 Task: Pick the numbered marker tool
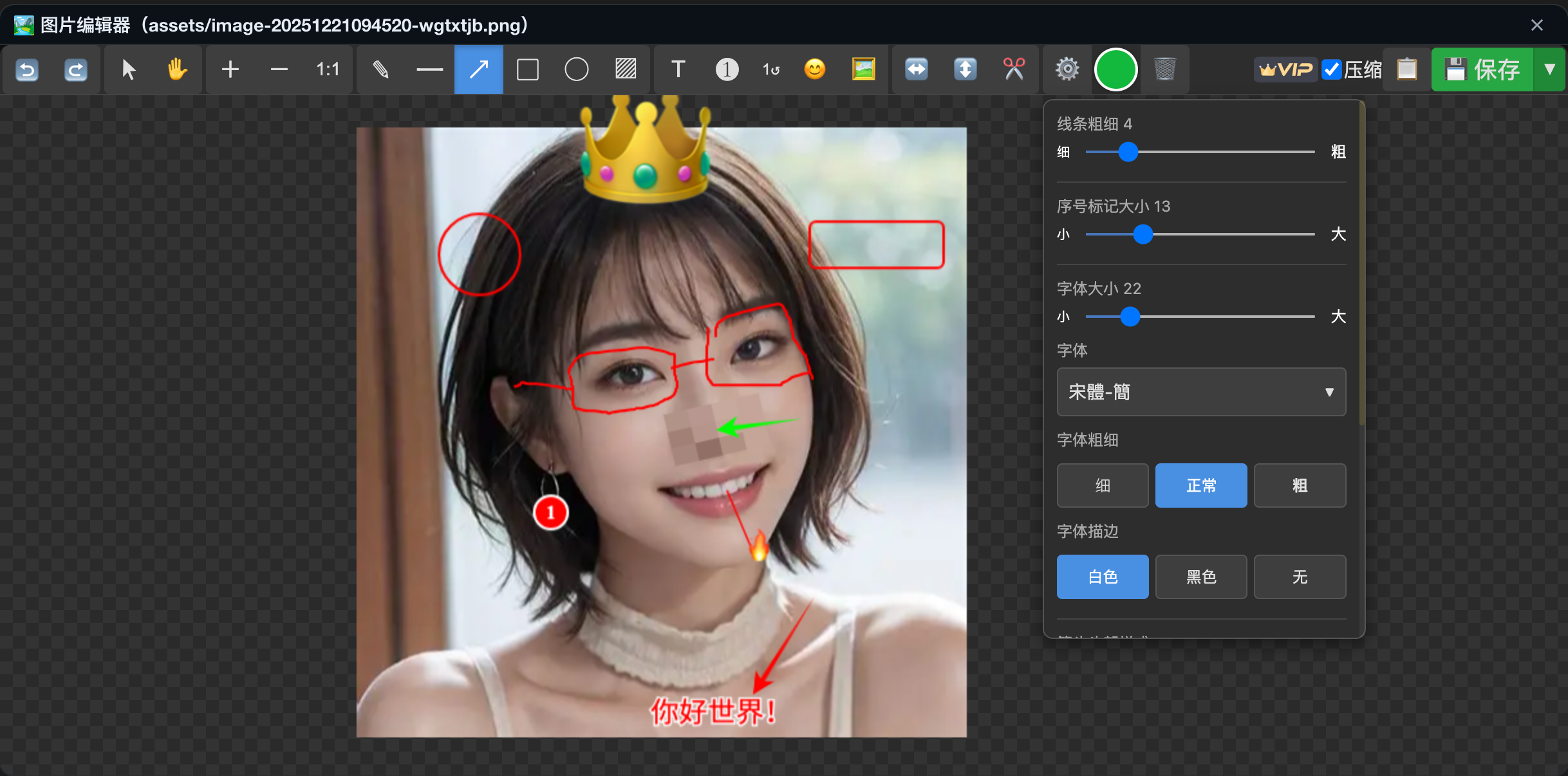[727, 69]
